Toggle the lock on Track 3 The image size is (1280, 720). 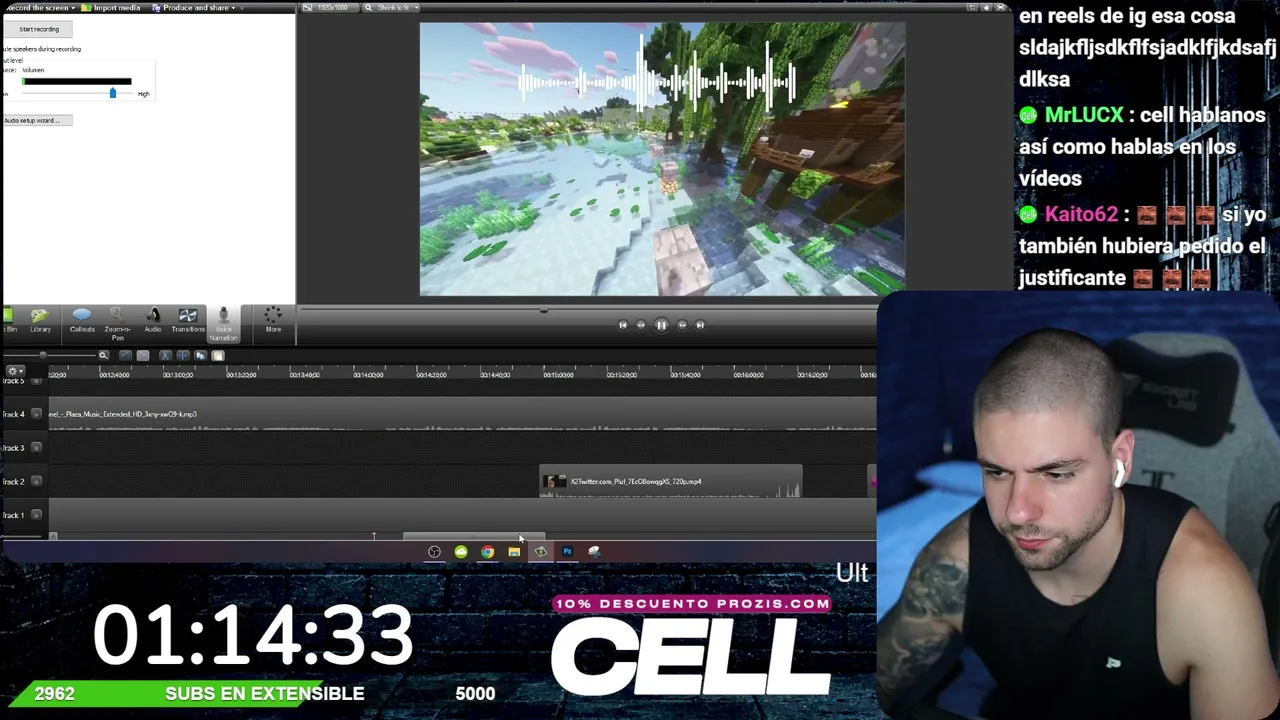pos(37,447)
